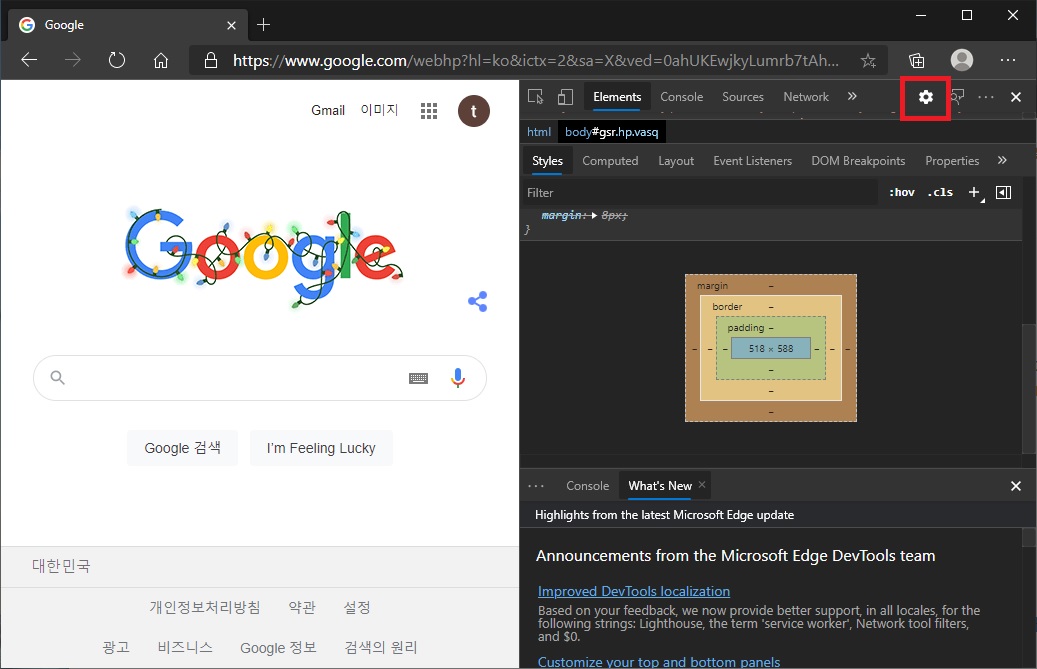Toggle computed styles sidebar pane icon
Image resolution: width=1037 pixels, height=669 pixels.
(1003, 192)
